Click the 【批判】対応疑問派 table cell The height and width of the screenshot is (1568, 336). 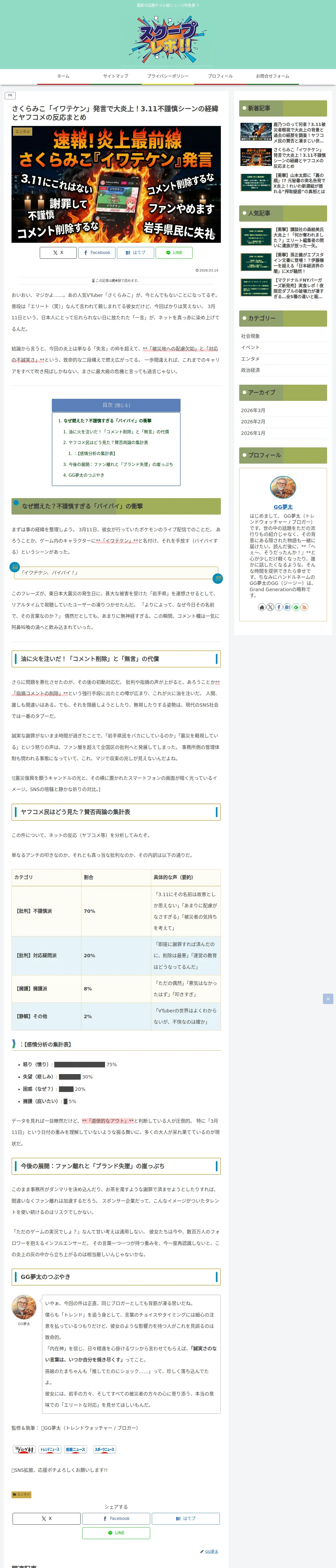tap(46, 956)
